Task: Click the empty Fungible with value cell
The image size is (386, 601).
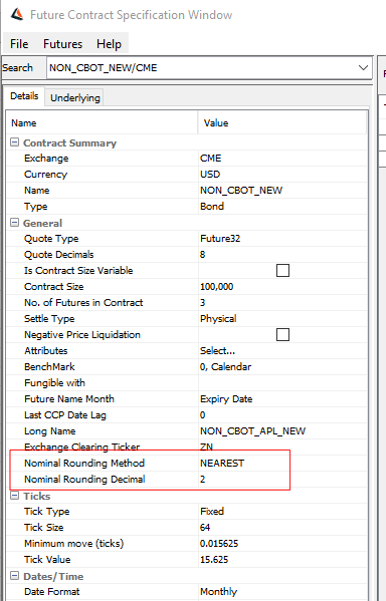Action: pyautogui.click(x=283, y=383)
